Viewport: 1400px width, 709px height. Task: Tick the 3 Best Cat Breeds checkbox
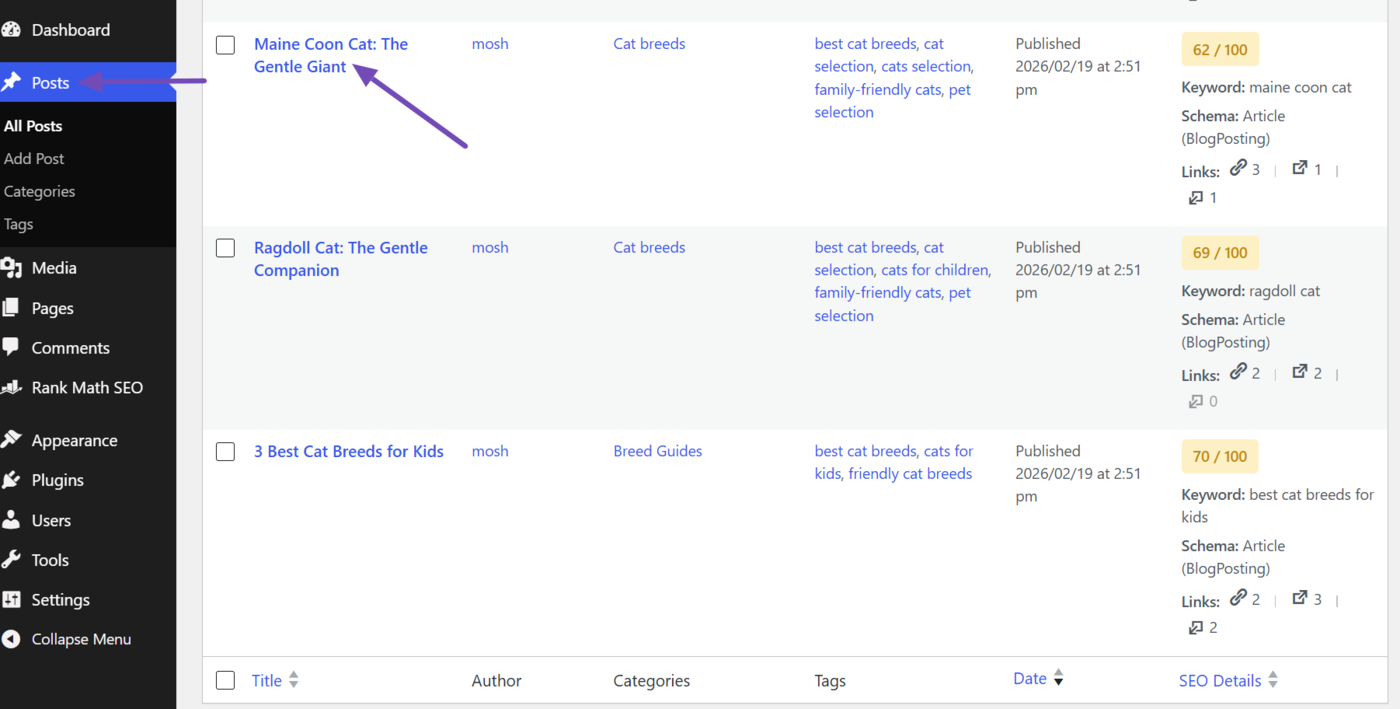(226, 452)
